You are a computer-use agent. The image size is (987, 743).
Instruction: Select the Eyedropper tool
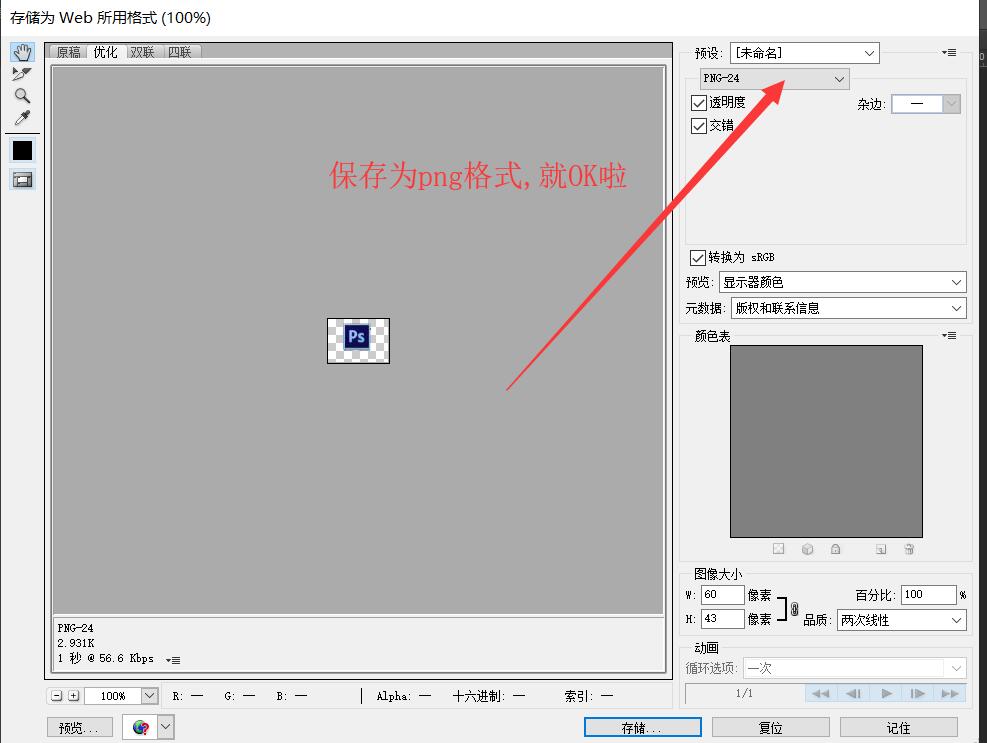pyautogui.click(x=22, y=118)
